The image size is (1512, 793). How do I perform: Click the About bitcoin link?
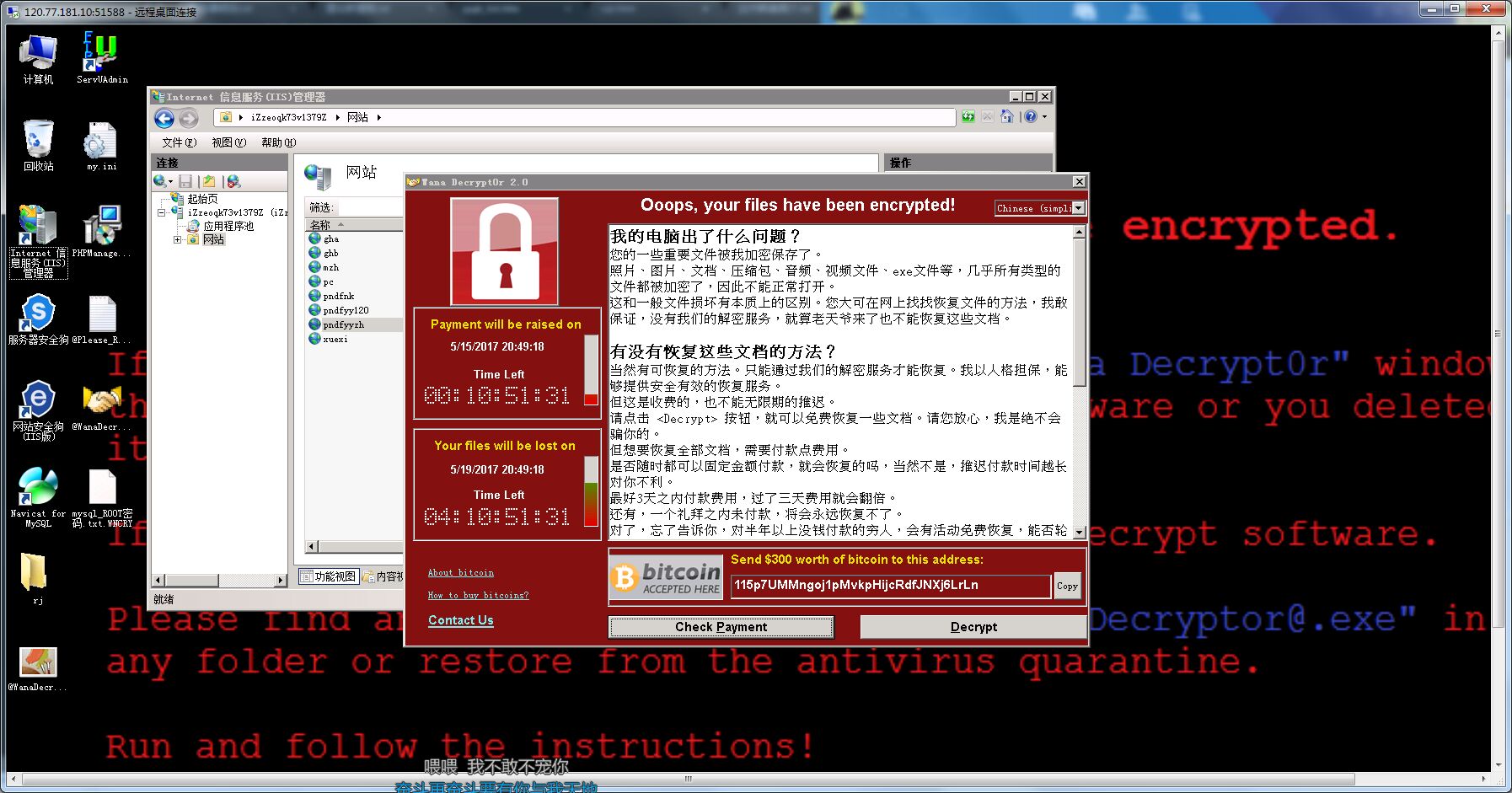(x=460, y=573)
